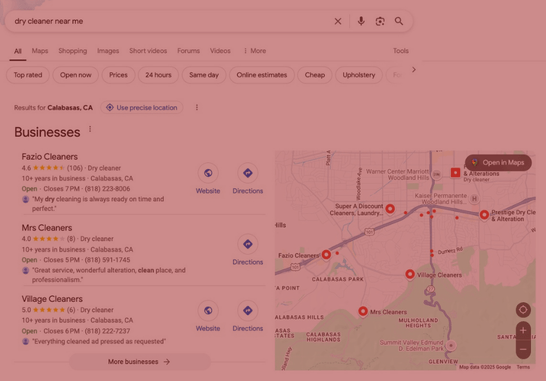Open the Village Cleaners listing title
546x381 pixels.
coord(52,299)
